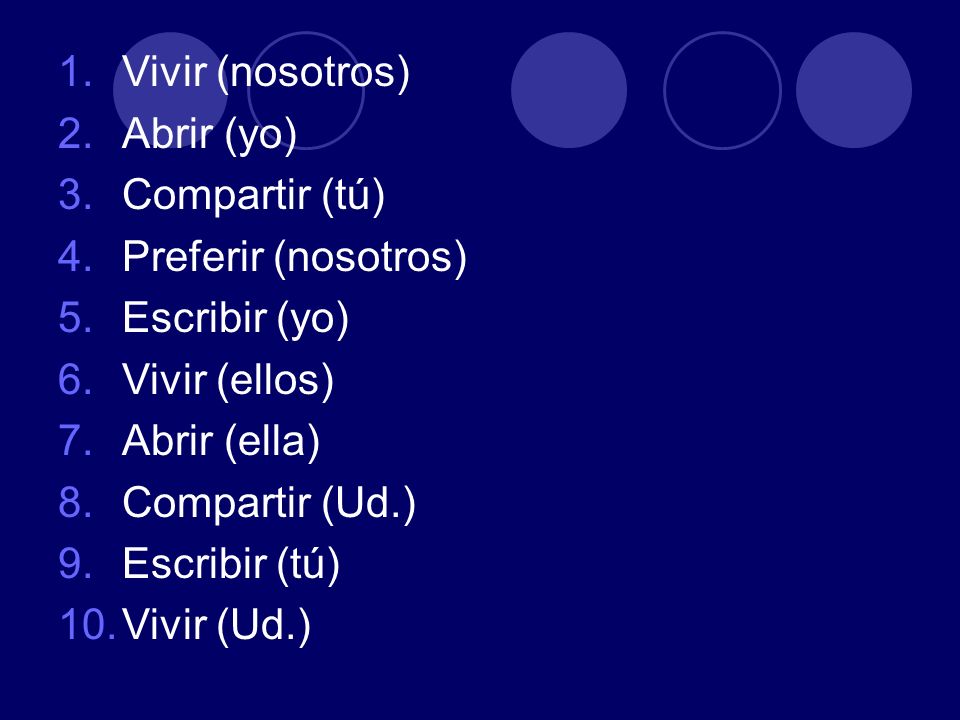Click the text "Vivir (nosotros)" in item 1
960x720 pixels.
(266, 73)
